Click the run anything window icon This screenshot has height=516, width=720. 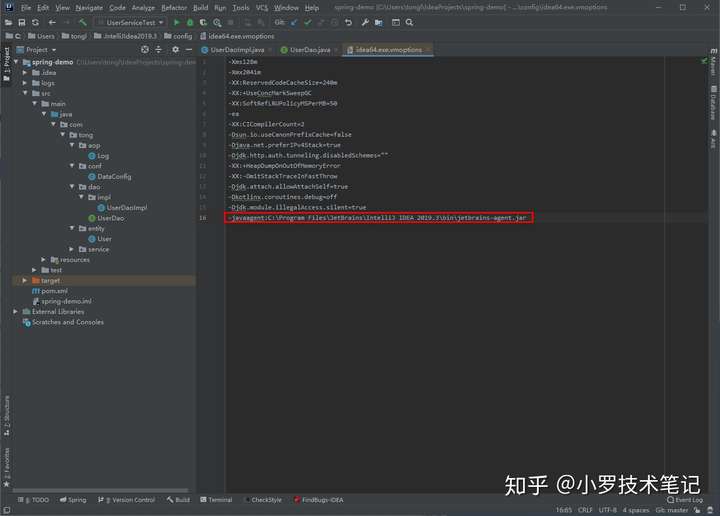[x=395, y=22]
